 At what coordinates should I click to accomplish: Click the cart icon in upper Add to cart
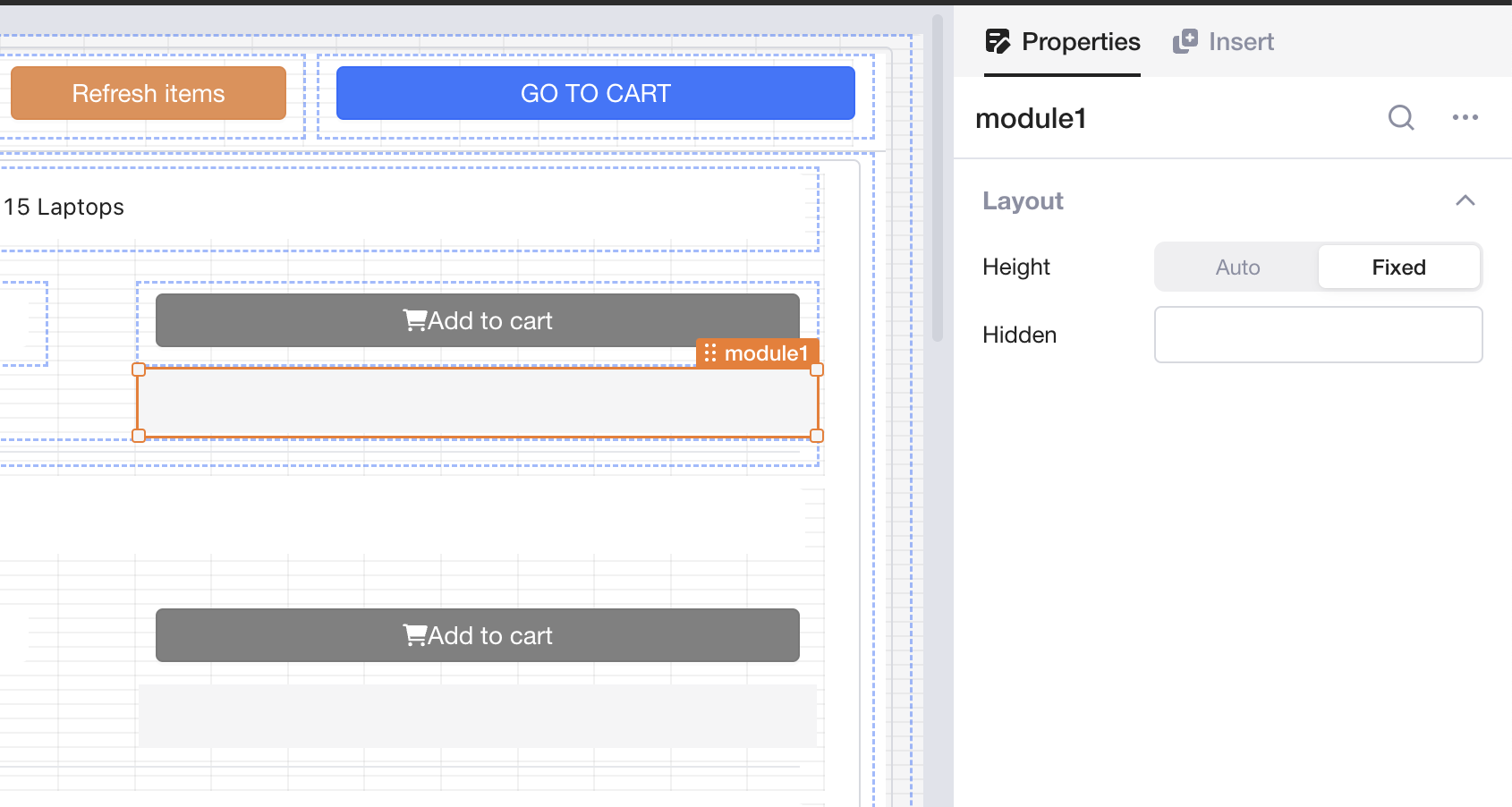(414, 320)
